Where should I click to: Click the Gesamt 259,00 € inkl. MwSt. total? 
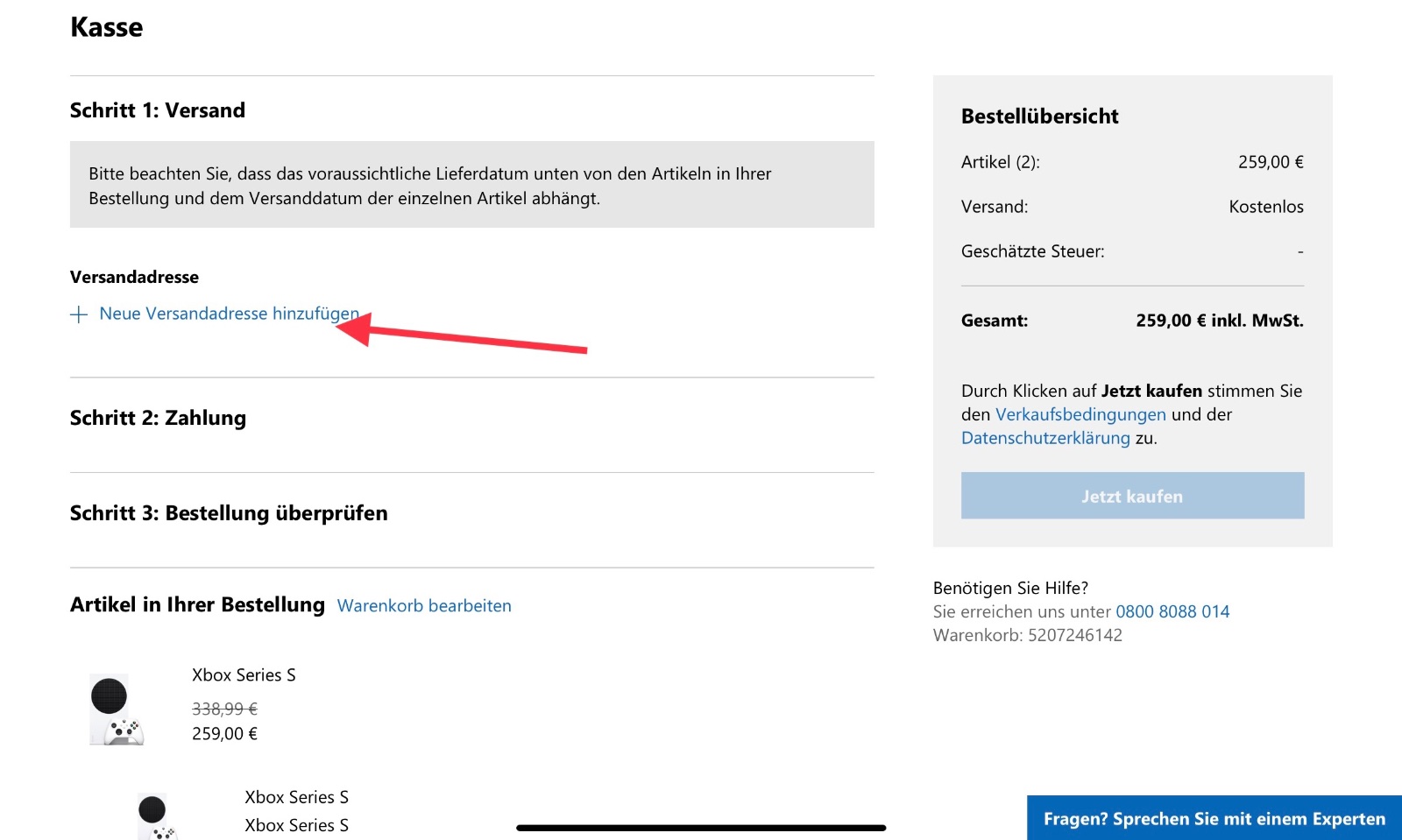tap(1220, 321)
